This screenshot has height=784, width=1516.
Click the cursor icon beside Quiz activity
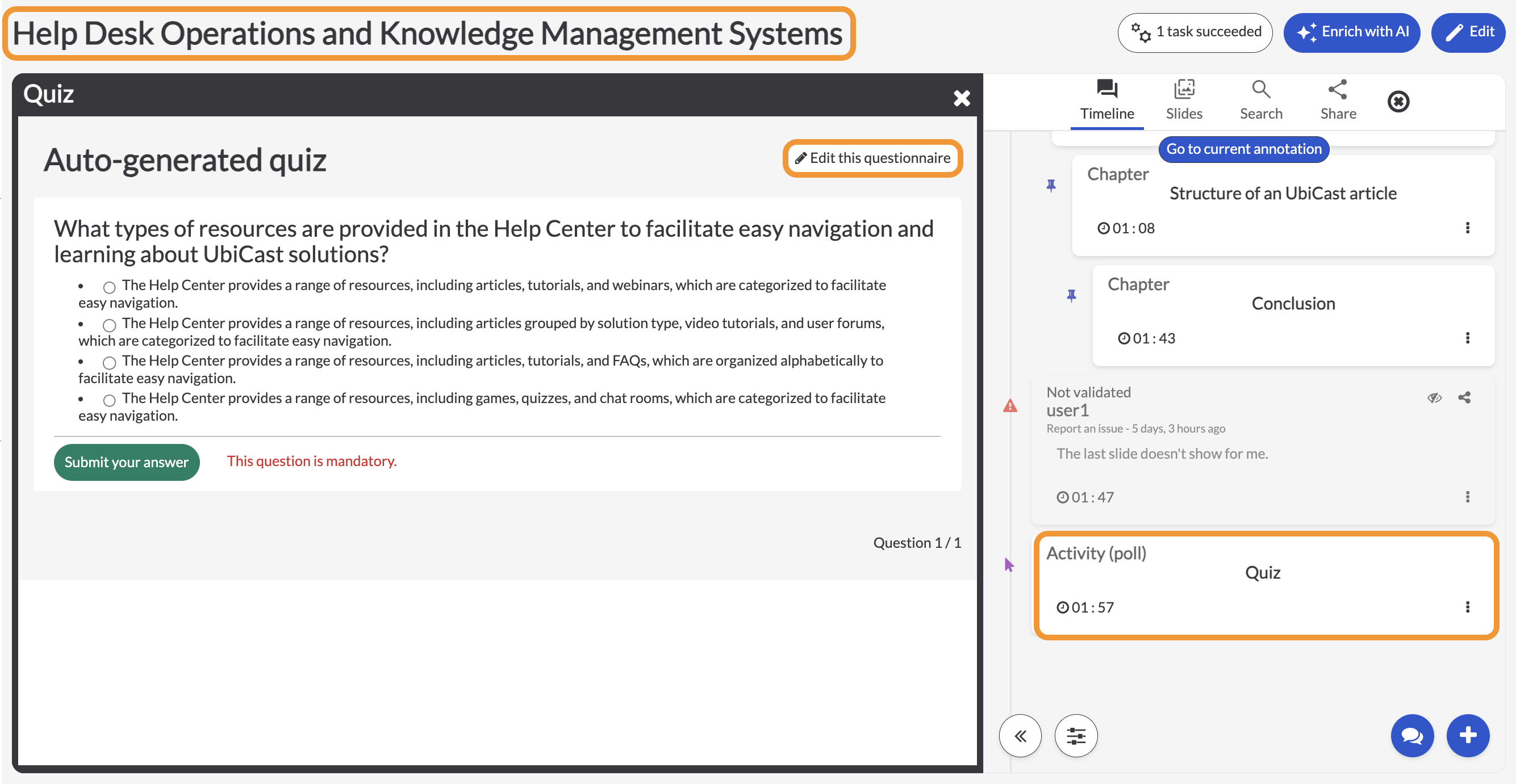coord(1009,565)
